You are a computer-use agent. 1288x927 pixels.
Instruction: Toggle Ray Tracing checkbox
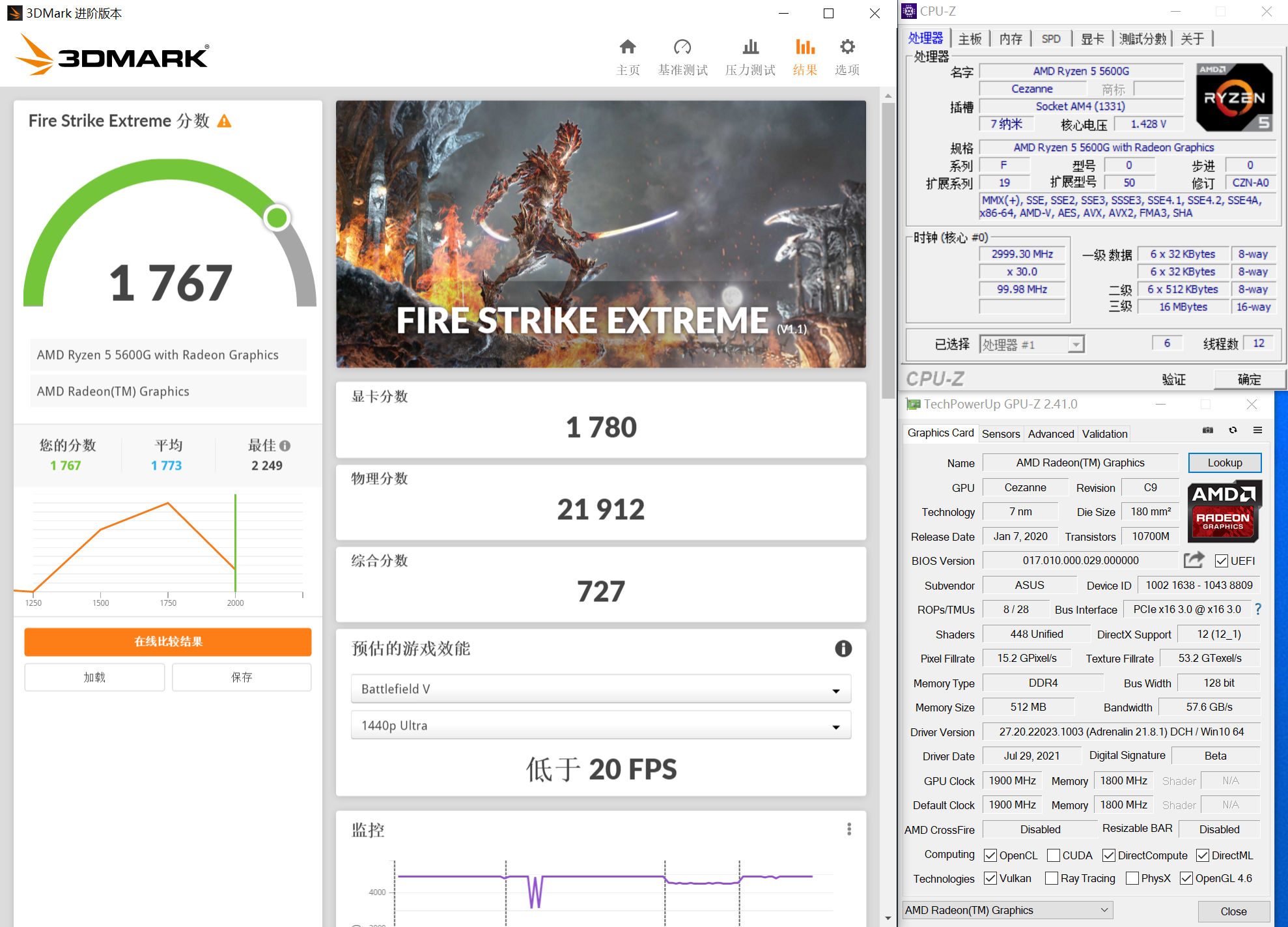(1052, 878)
